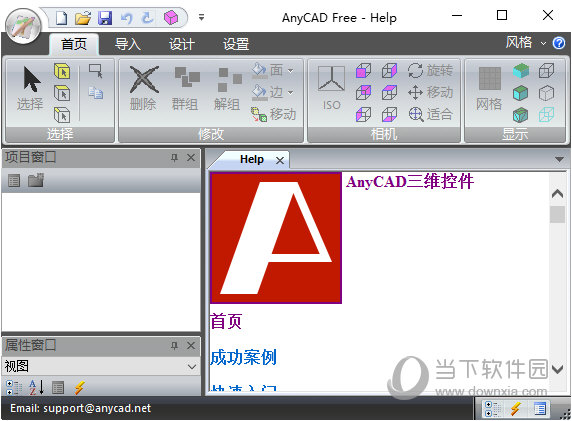
Task: Switch to the 设计 ribbon tab
Action: [x=182, y=44]
